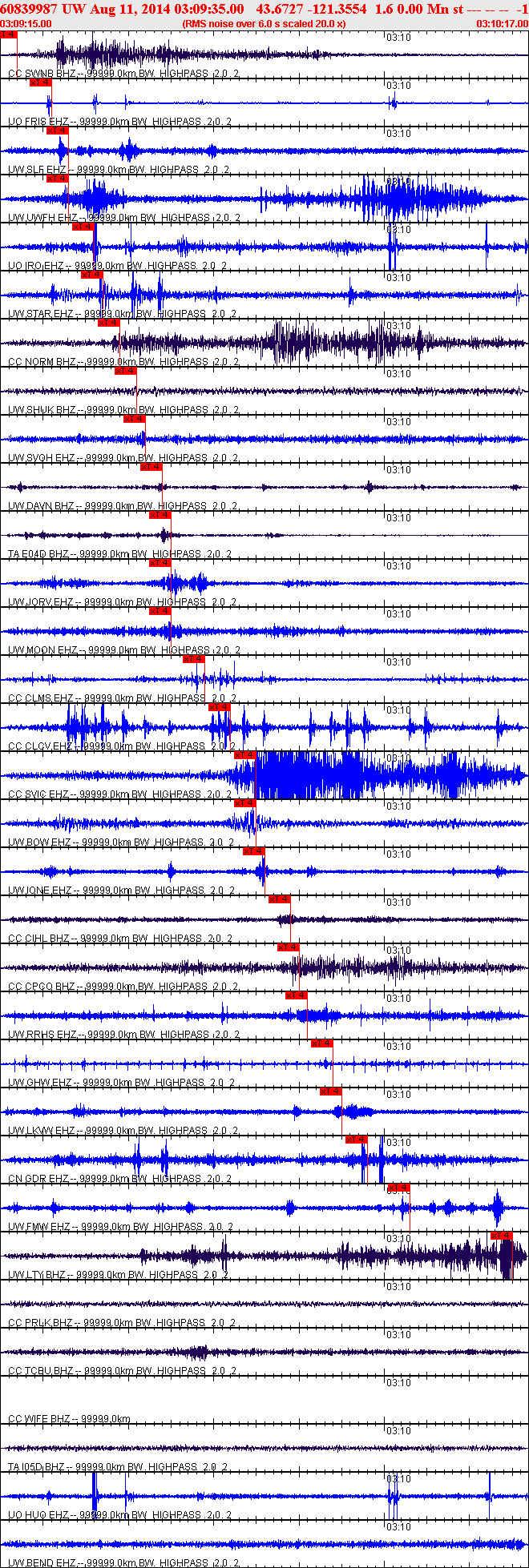
Task: Click the 'UW JORV EHZ' station label
Action: click(41, 602)
